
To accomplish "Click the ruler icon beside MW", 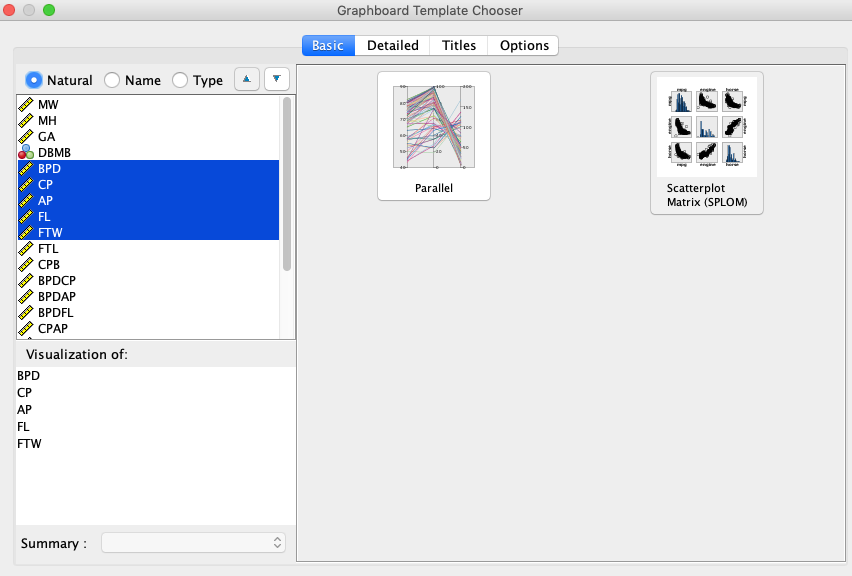I will 26,104.
